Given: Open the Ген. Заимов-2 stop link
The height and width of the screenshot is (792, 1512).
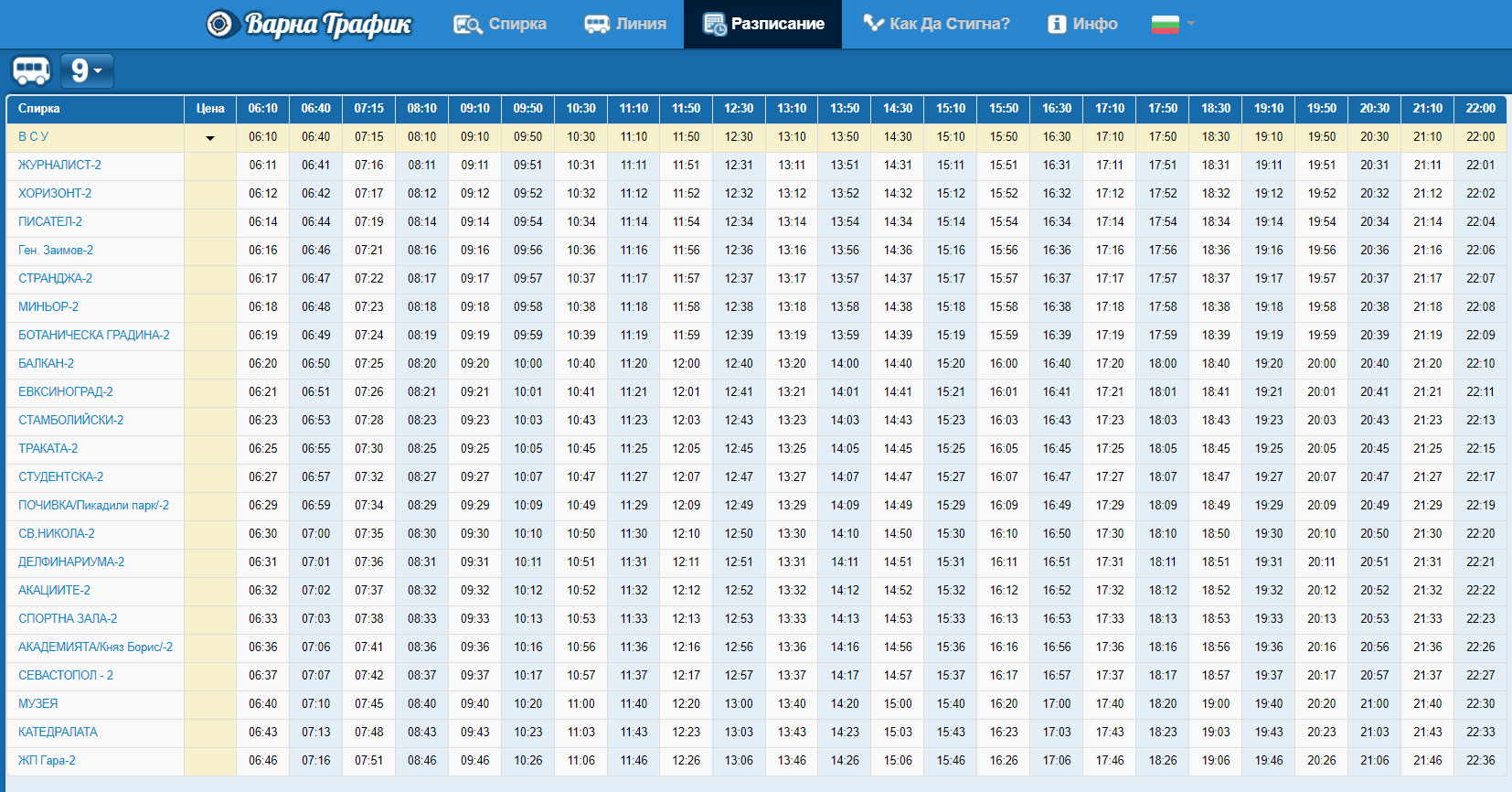Looking at the screenshot, I should click(56, 250).
